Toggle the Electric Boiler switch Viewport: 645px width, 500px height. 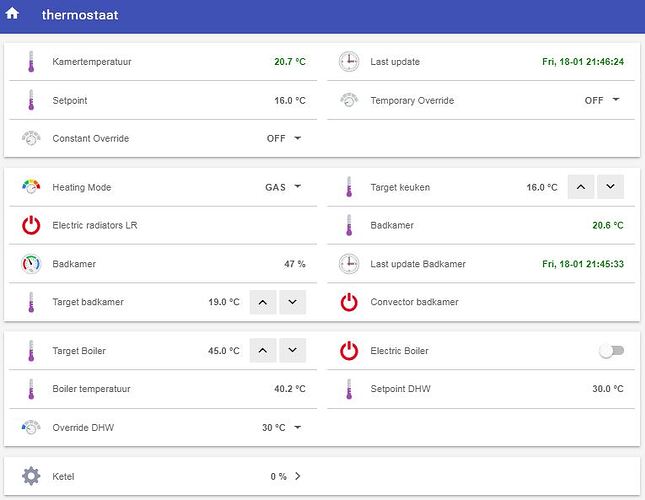pos(612,351)
